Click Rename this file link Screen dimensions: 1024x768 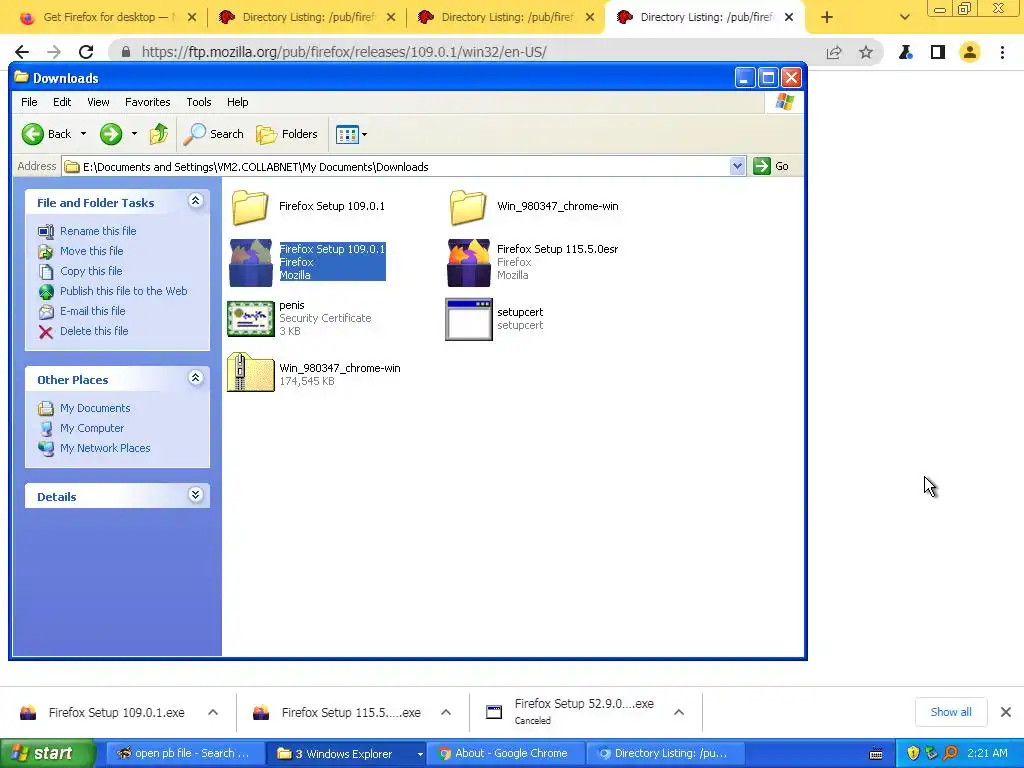[98, 231]
